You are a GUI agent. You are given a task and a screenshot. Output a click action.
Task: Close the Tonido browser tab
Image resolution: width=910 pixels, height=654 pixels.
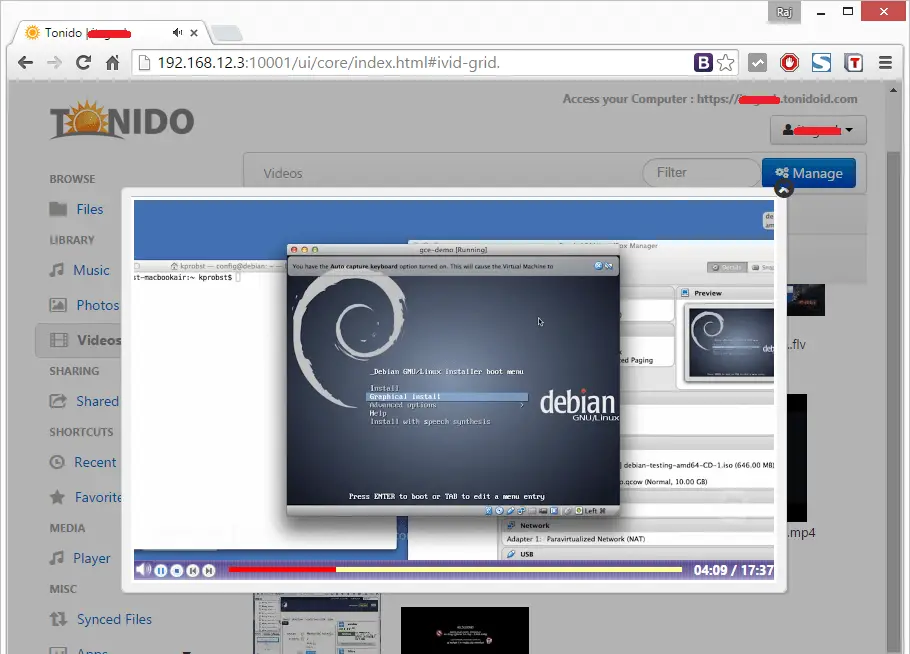(x=194, y=33)
